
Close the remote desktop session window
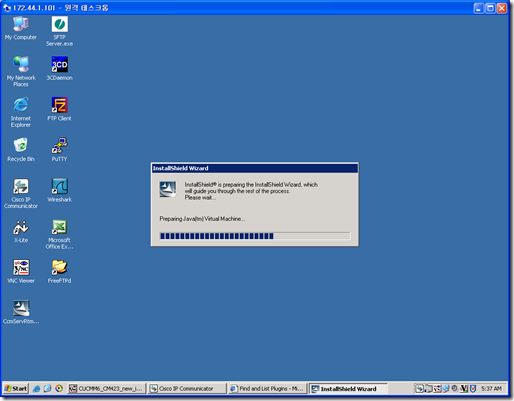tap(502, 8)
